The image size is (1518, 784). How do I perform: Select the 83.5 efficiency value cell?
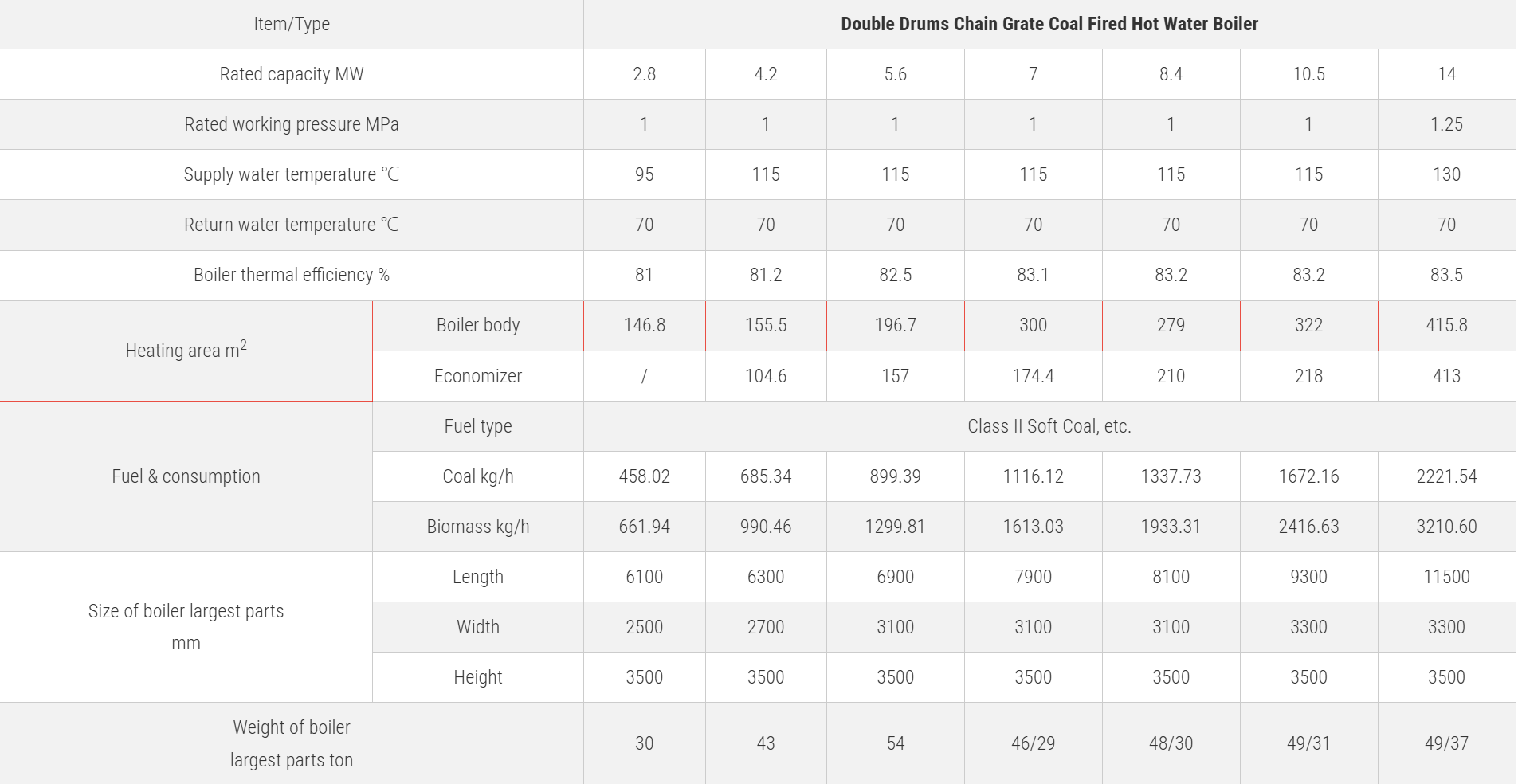[x=1446, y=275]
